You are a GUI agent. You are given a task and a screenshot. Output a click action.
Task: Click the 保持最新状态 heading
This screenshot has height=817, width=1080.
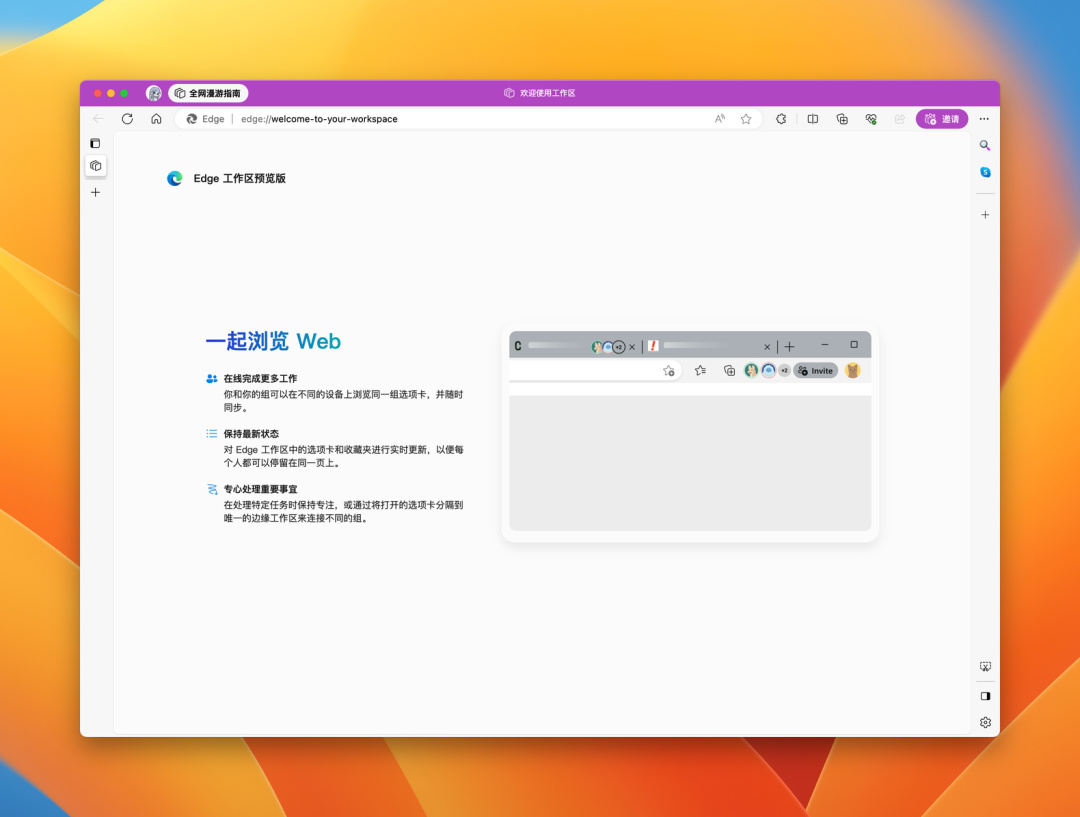(x=251, y=433)
